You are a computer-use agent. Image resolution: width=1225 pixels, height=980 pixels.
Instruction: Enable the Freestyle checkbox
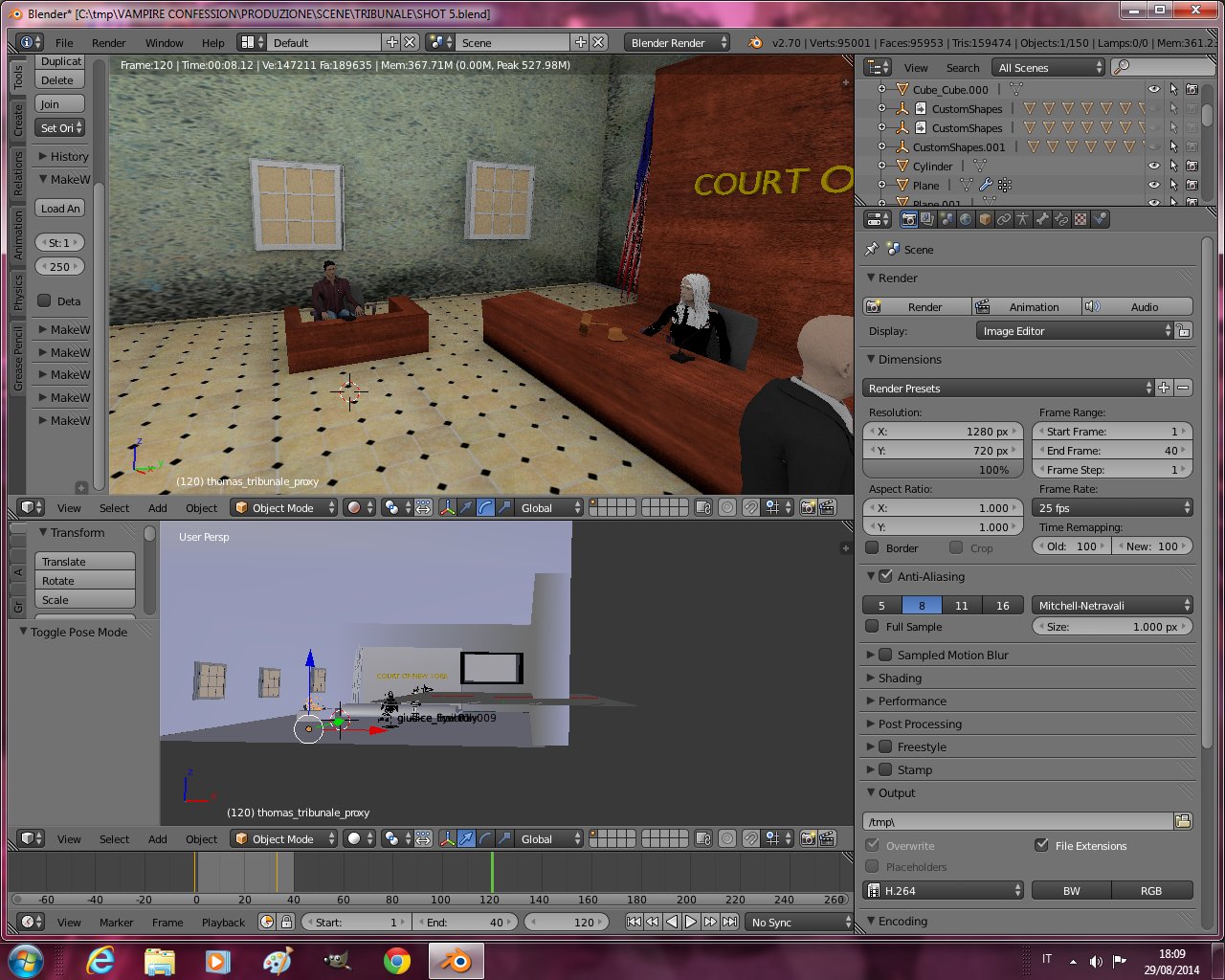(x=885, y=746)
